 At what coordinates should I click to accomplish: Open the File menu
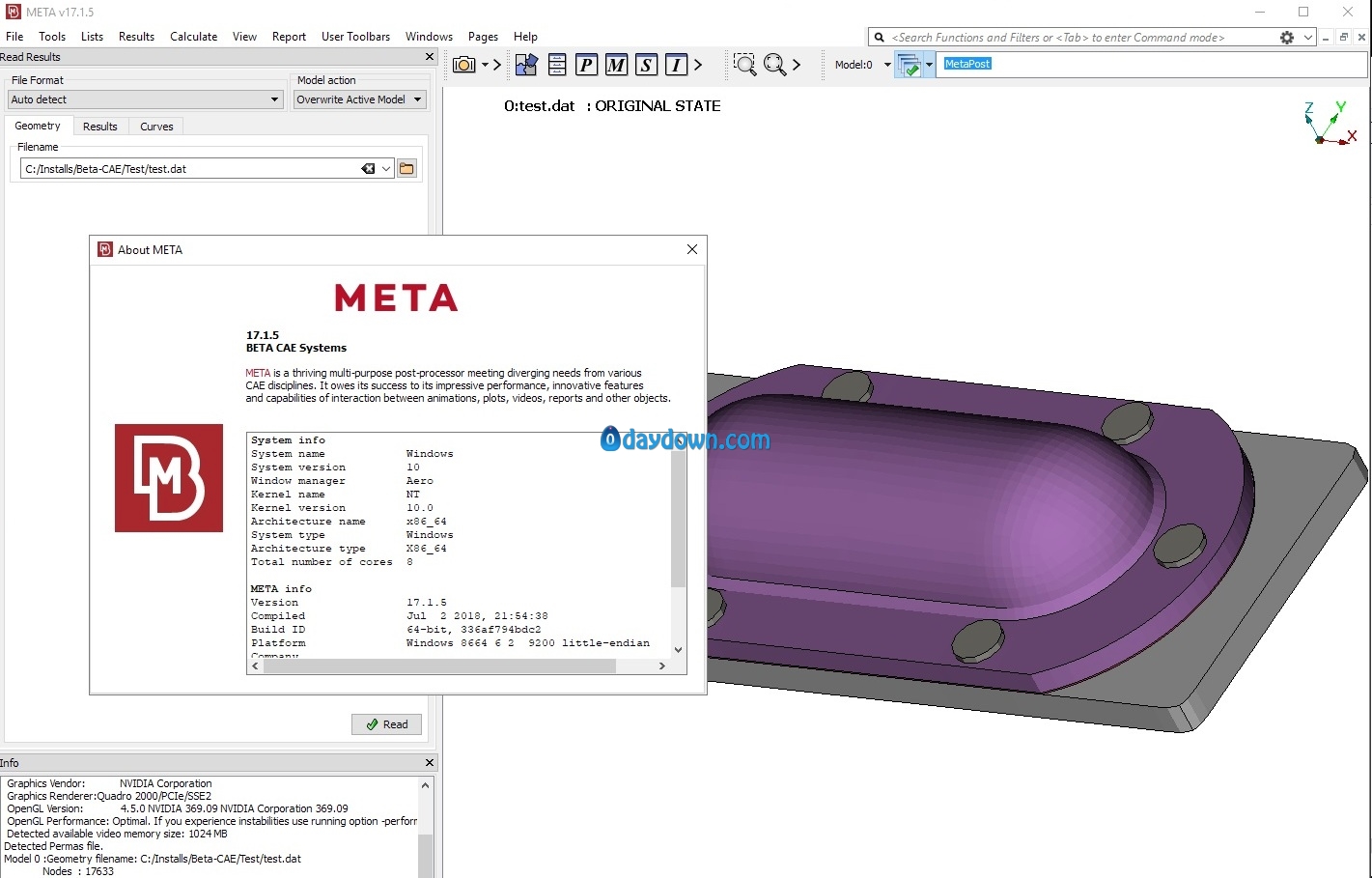(x=14, y=37)
